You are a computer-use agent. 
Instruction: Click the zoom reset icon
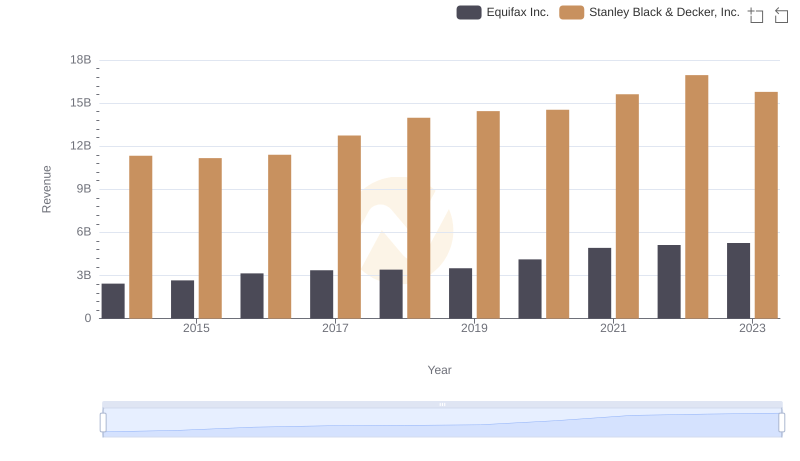(x=781, y=15)
